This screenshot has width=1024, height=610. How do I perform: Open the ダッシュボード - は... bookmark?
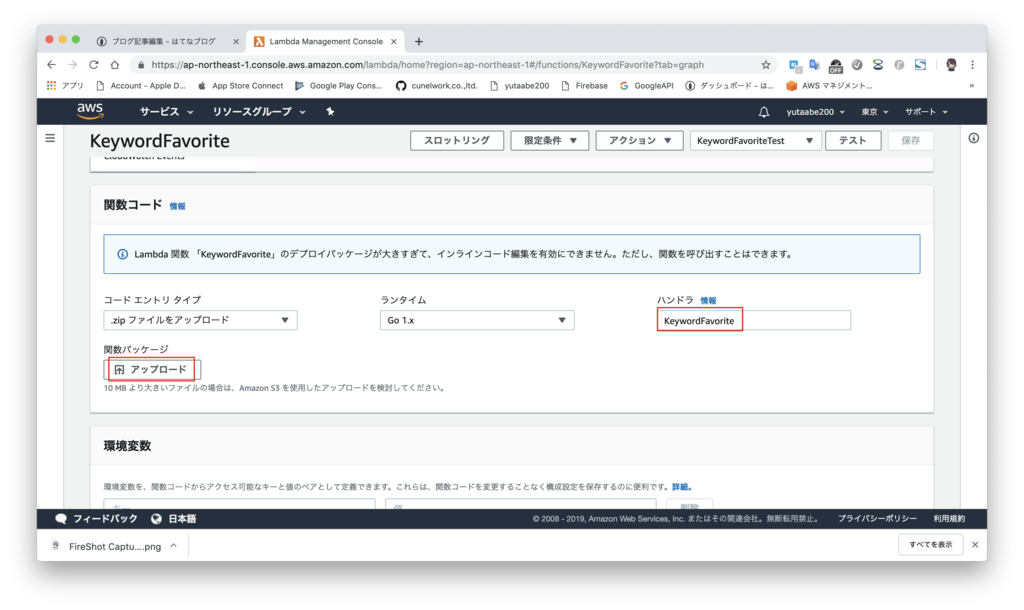729,86
